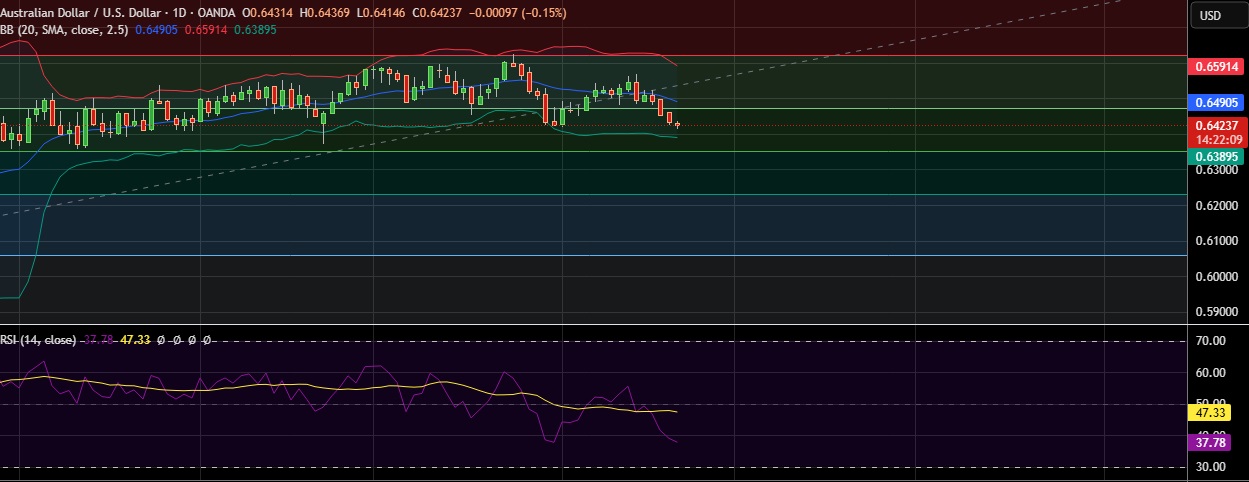Click the purple 37.78 RSI axis label
Screen dimensions: 1249x482
(x=1214, y=442)
